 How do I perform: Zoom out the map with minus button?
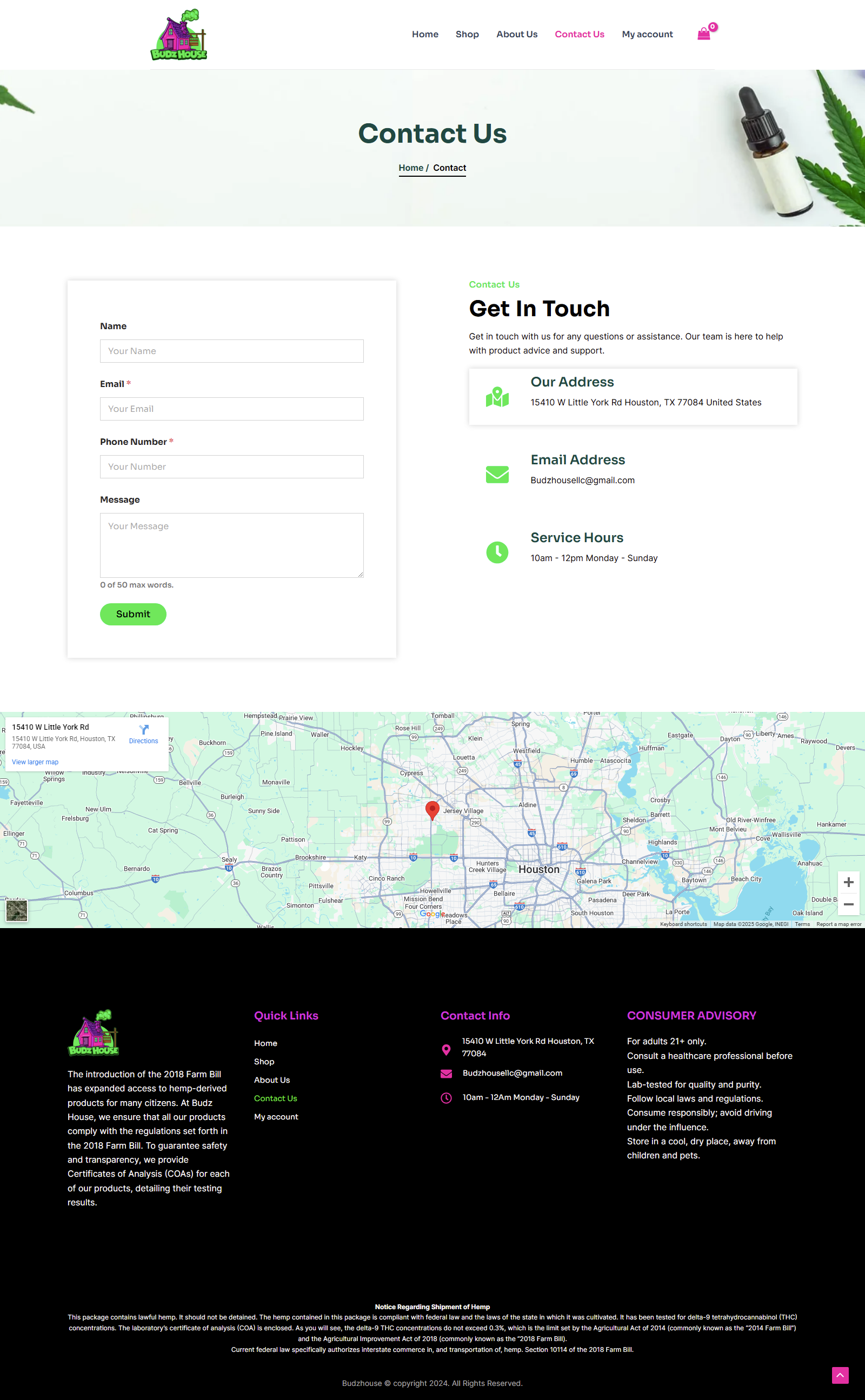coord(848,904)
